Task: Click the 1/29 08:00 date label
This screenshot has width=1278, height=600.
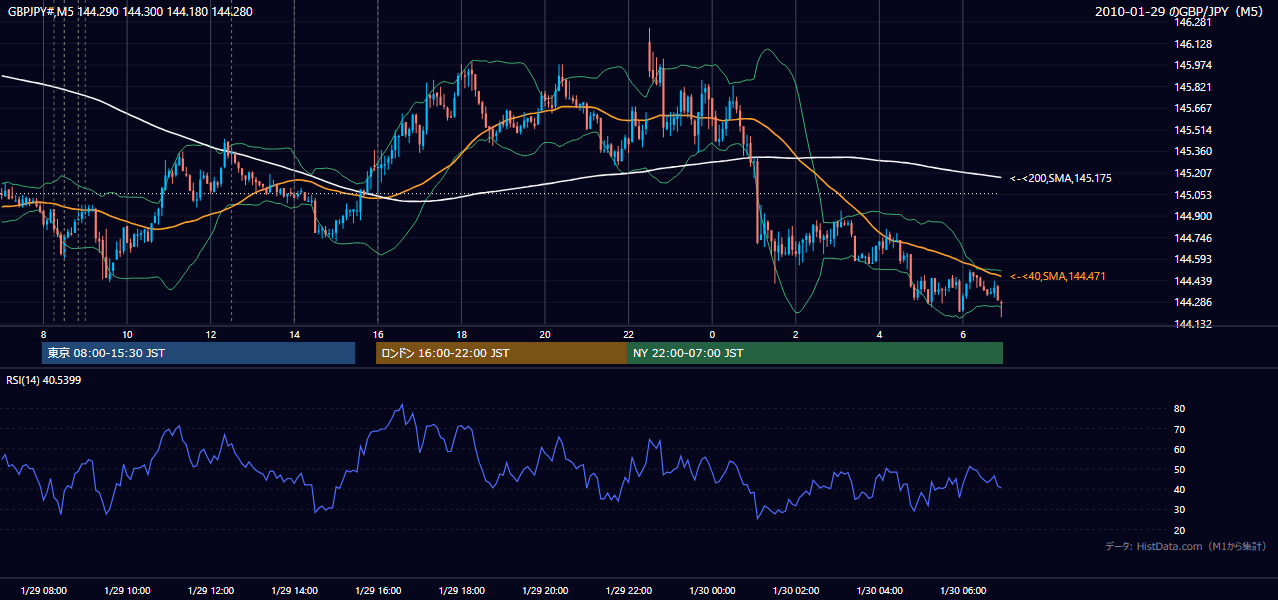Action: 43,590
